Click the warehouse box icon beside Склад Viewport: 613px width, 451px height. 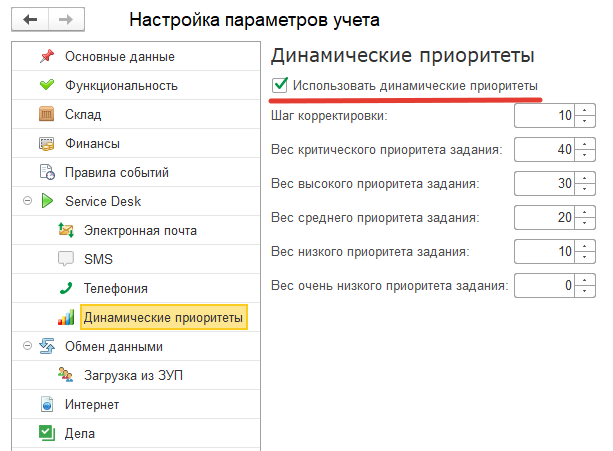tap(47, 114)
